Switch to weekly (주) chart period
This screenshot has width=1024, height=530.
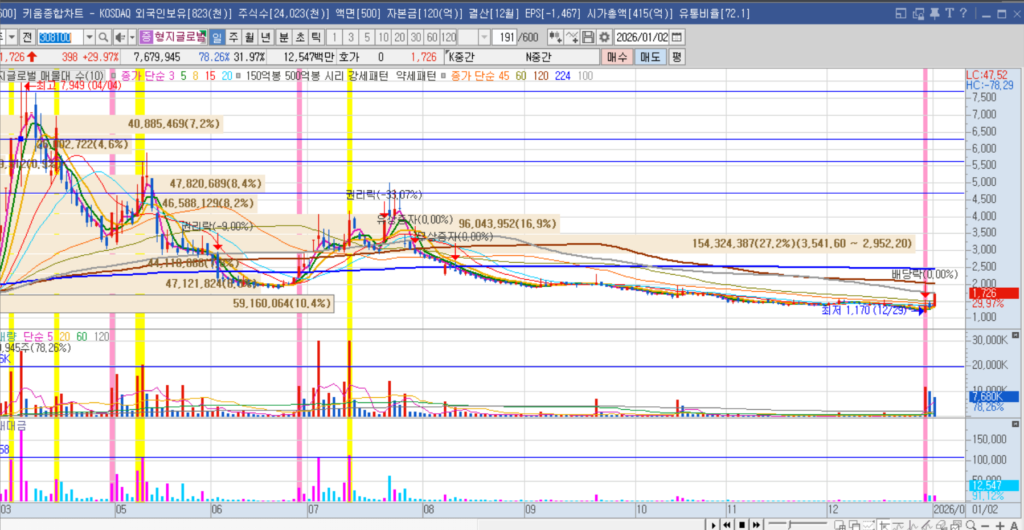pyautogui.click(x=232, y=37)
